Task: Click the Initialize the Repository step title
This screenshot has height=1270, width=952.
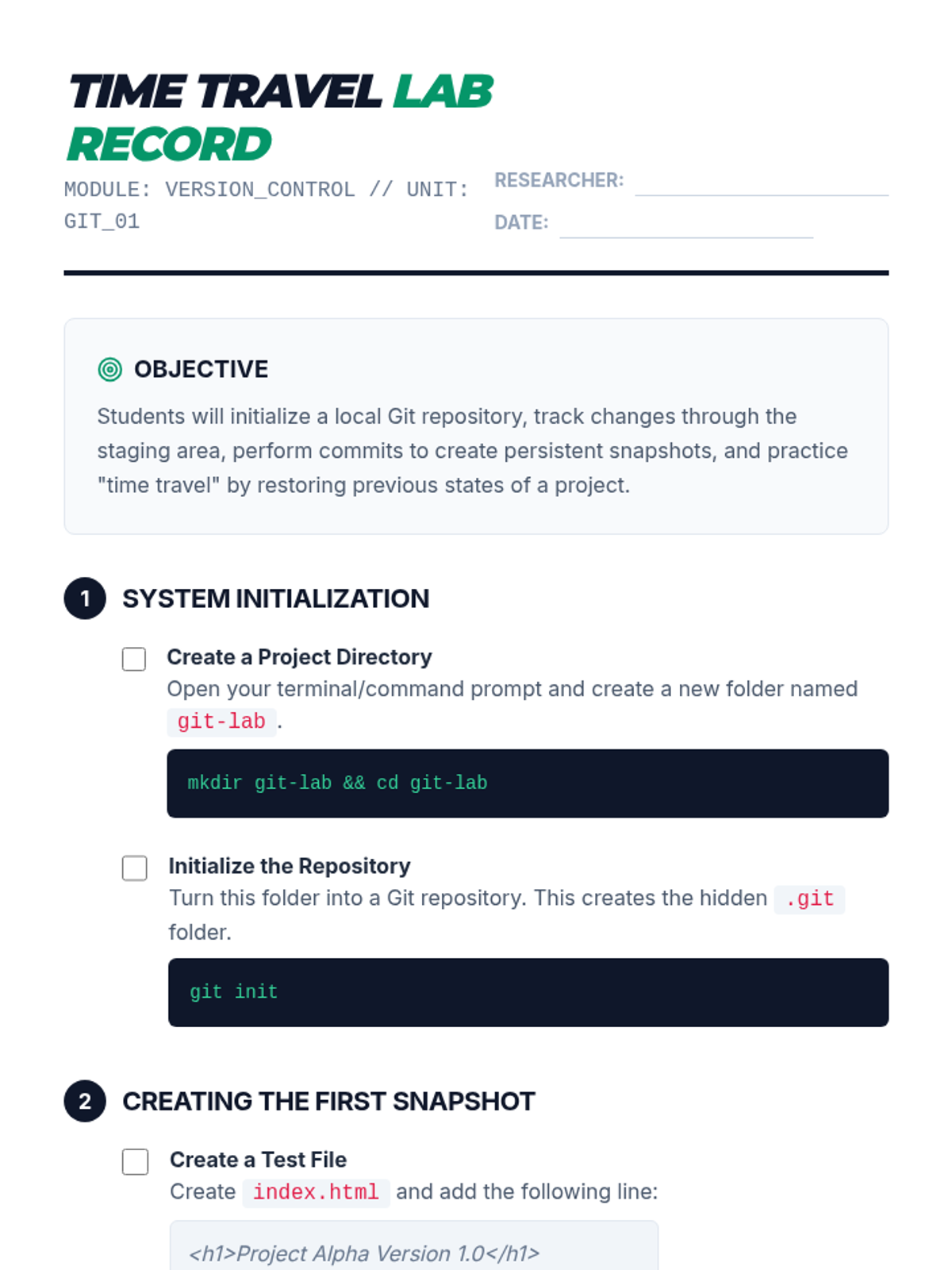Action: [290, 866]
